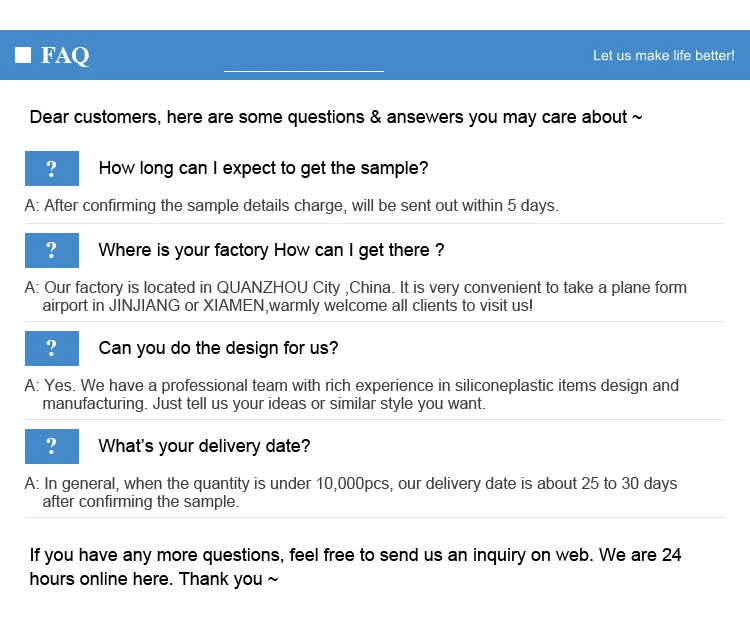Click the question mark icon for factory question
Viewport: 750px width, 638px height.
[x=51, y=250]
